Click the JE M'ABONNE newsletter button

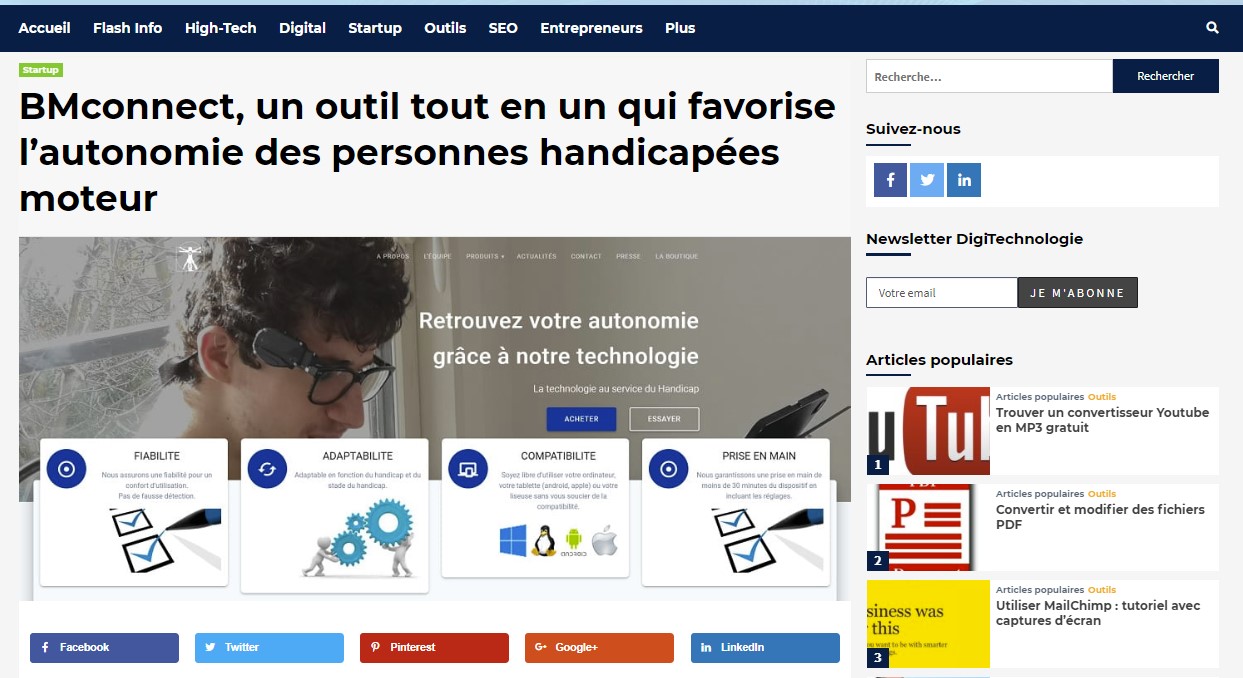(x=1077, y=293)
